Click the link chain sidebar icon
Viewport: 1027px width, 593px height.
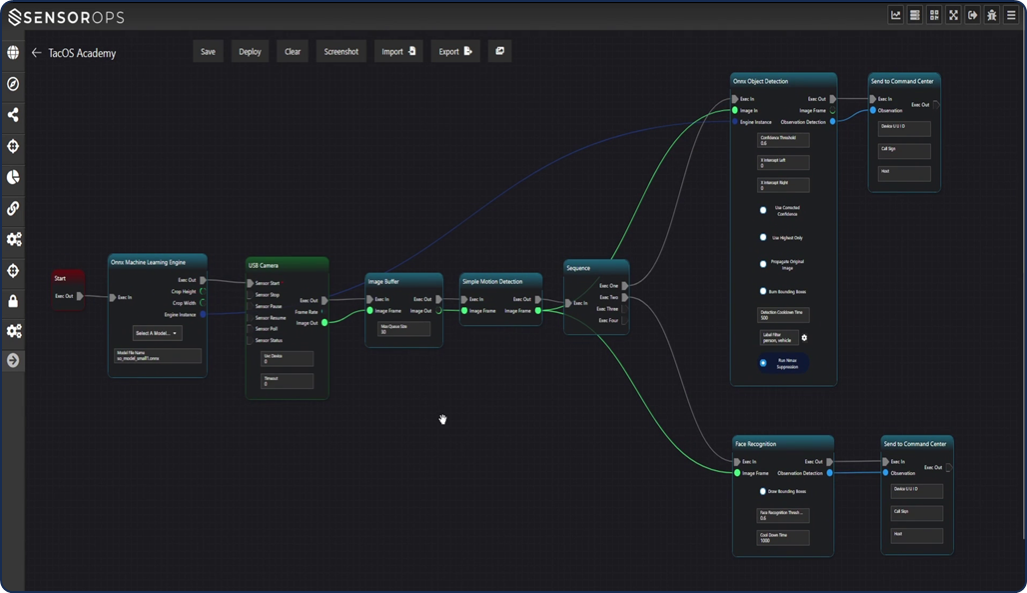click(x=13, y=208)
